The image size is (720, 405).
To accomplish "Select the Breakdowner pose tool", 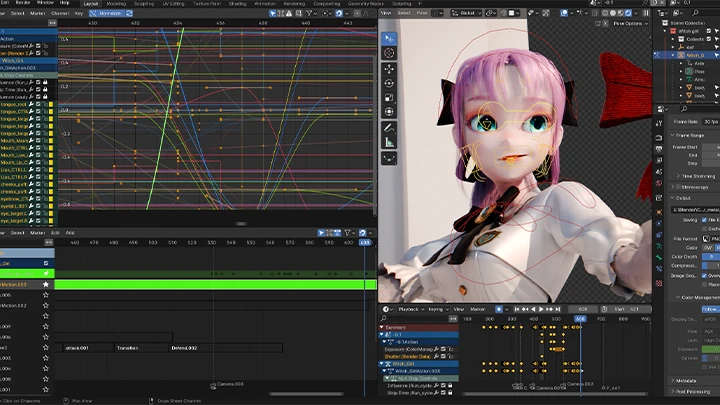I will (389, 158).
